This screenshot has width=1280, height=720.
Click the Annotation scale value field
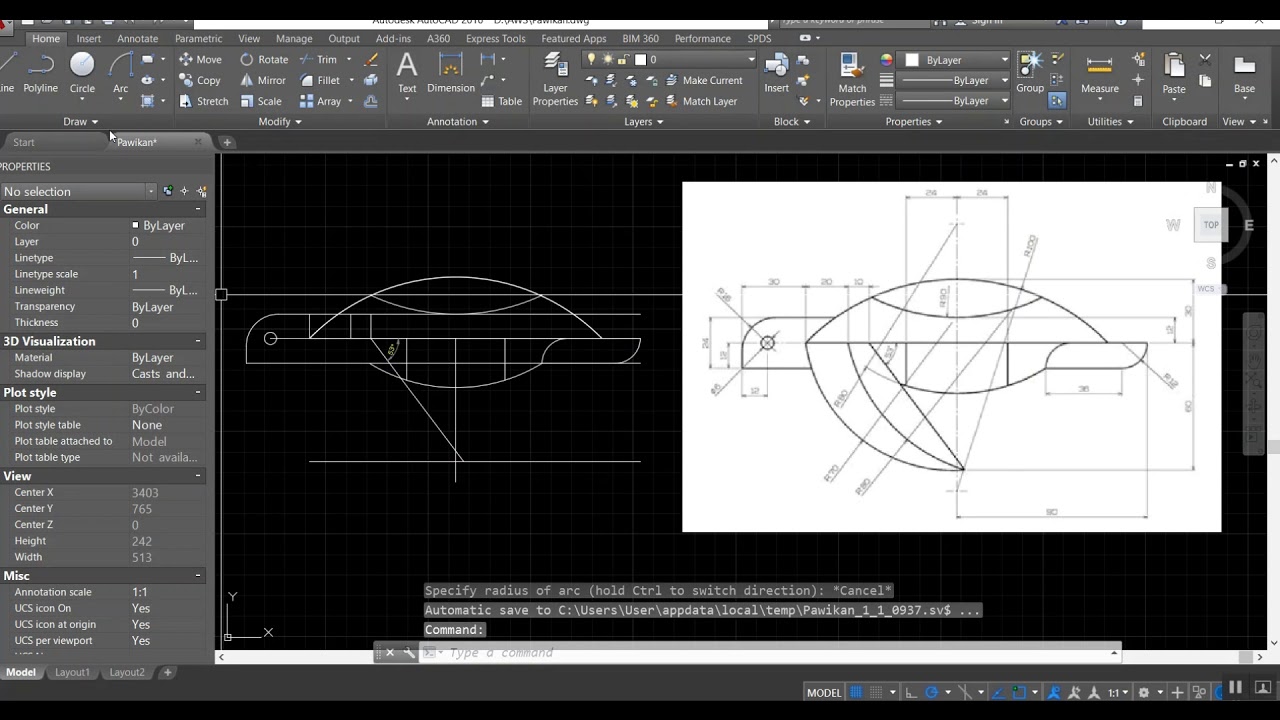coord(168,592)
